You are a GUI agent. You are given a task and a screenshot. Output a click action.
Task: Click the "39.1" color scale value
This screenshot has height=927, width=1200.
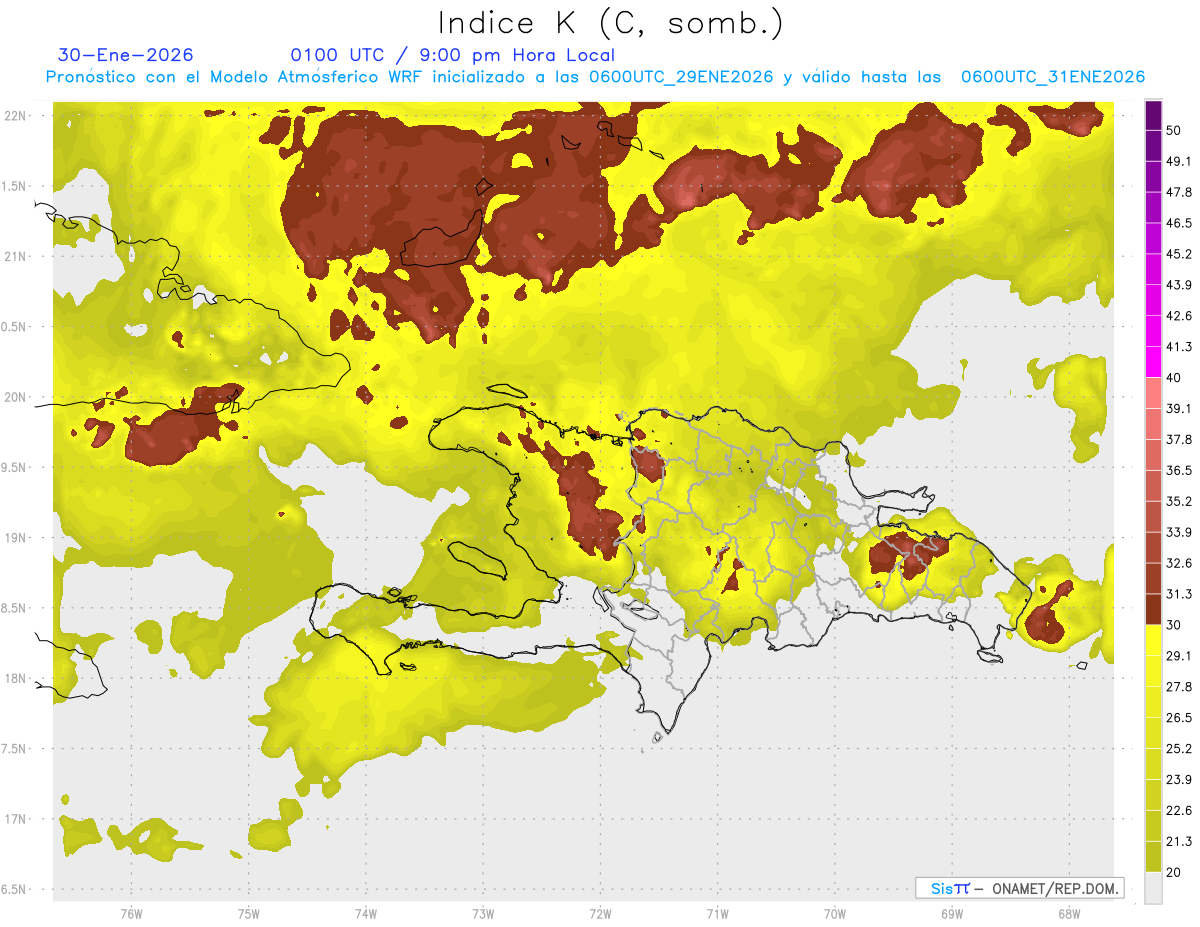pyautogui.click(x=1179, y=409)
